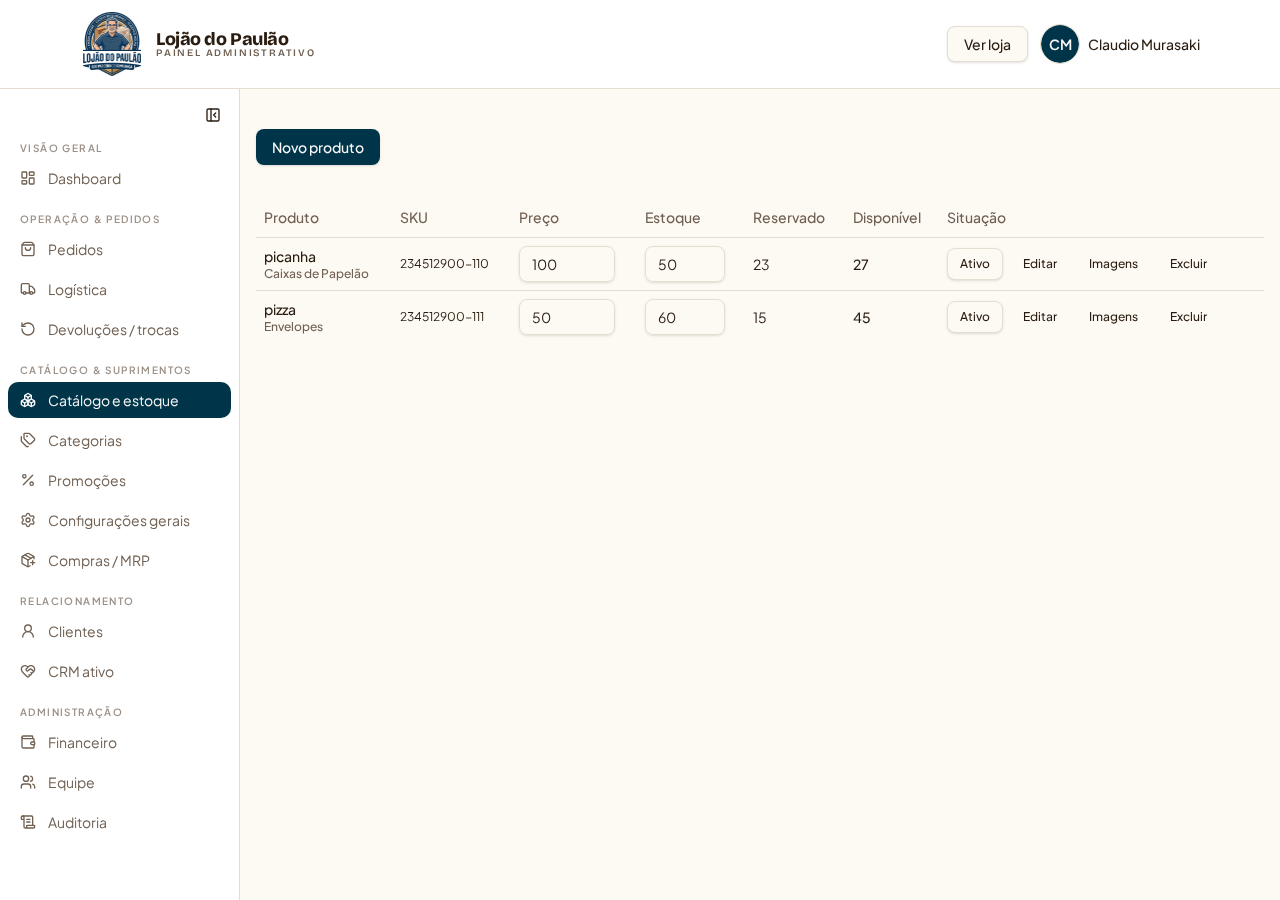
Task: Click the CM user avatar
Action: pyautogui.click(x=1060, y=44)
